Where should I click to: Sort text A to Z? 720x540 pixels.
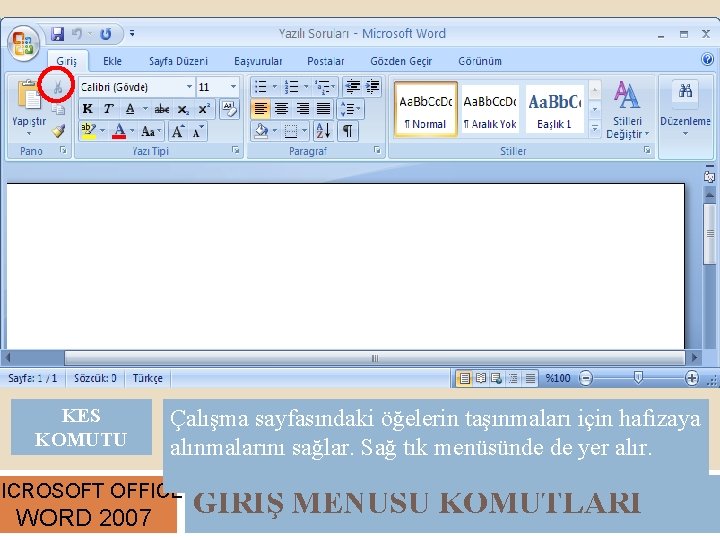coord(323,131)
